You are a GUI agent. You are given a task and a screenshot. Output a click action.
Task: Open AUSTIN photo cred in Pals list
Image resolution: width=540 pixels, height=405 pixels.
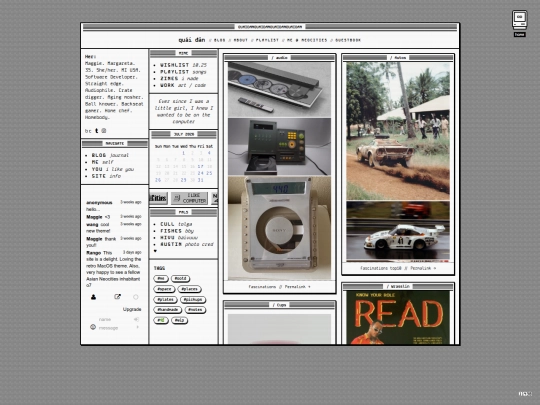coord(187,244)
